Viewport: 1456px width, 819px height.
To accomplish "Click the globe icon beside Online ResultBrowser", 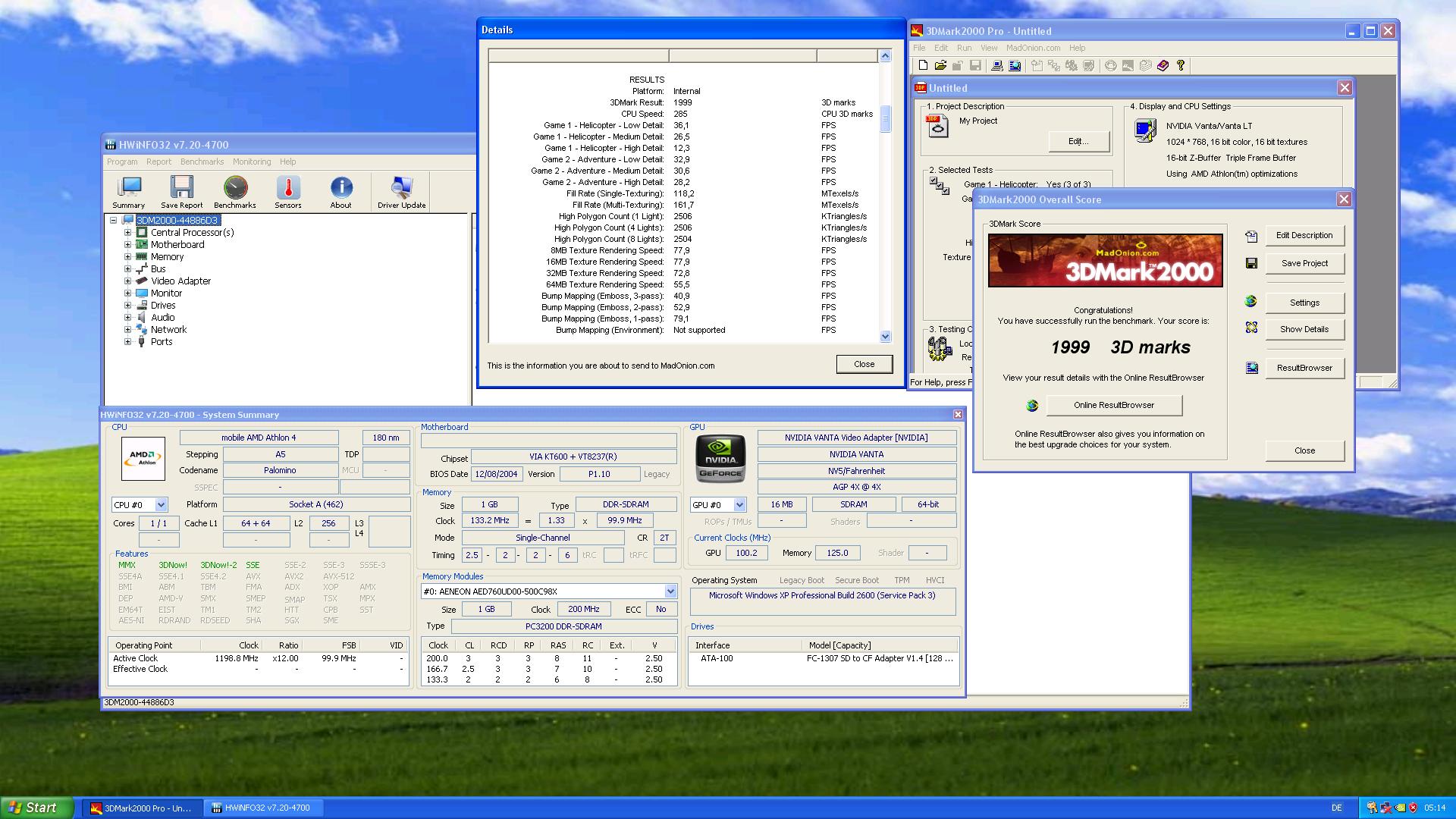I will tap(1032, 406).
